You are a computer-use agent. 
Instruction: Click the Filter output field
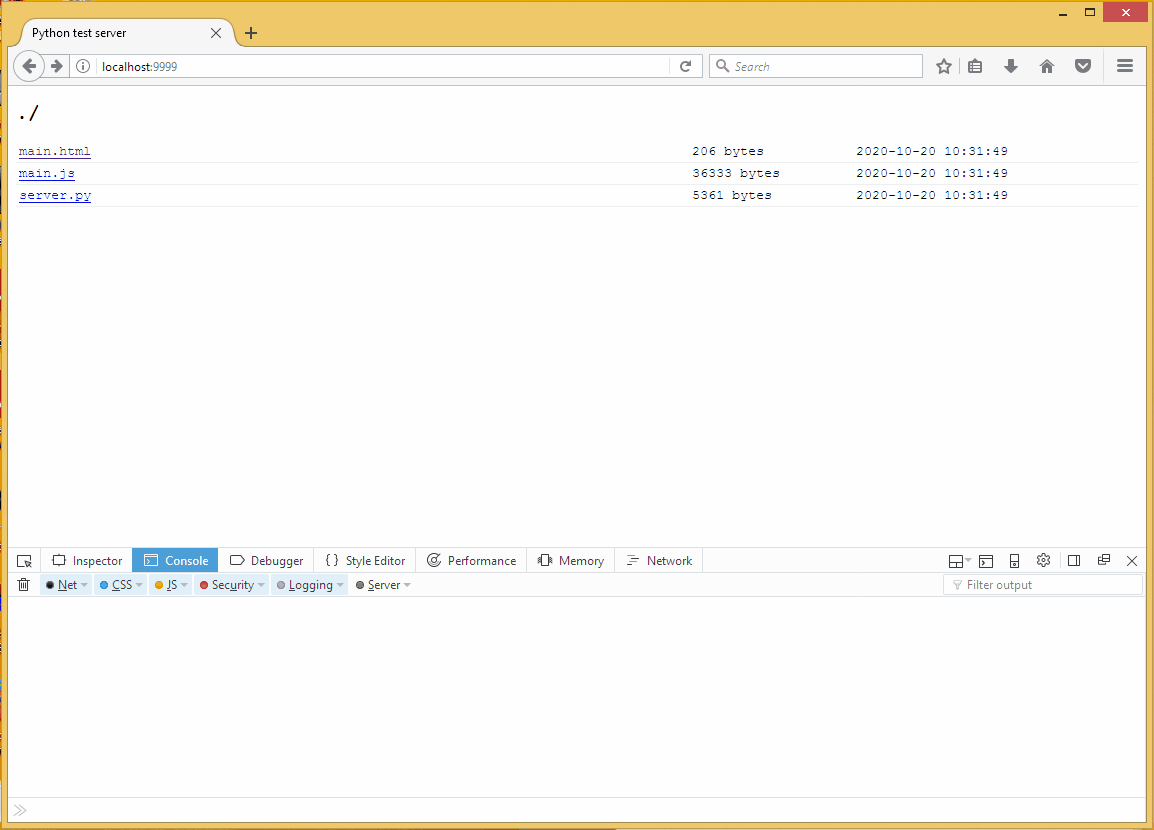[1043, 585]
